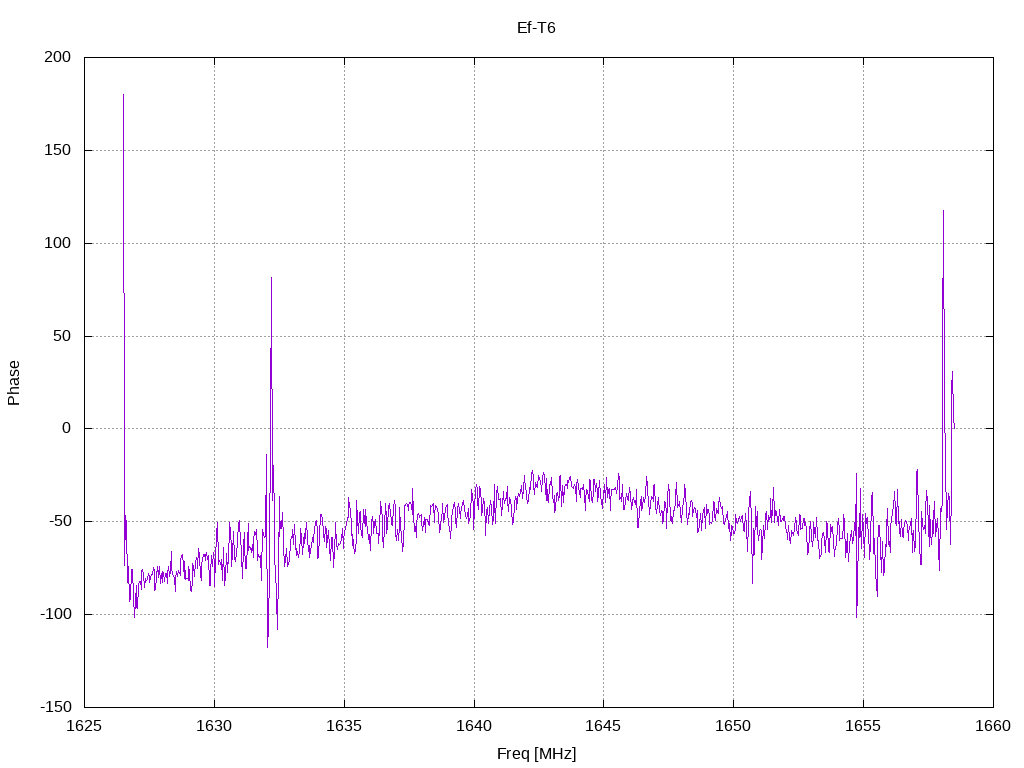The height and width of the screenshot is (768, 1024).
Task: Click the y-axis tick label 0
Action: coord(67,428)
